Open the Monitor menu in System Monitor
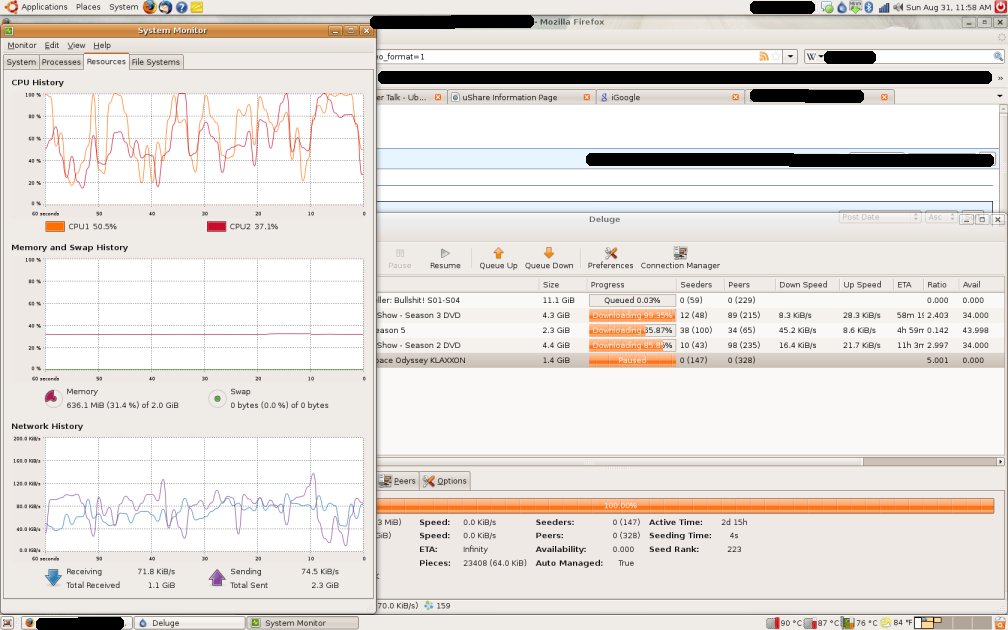 22,46
